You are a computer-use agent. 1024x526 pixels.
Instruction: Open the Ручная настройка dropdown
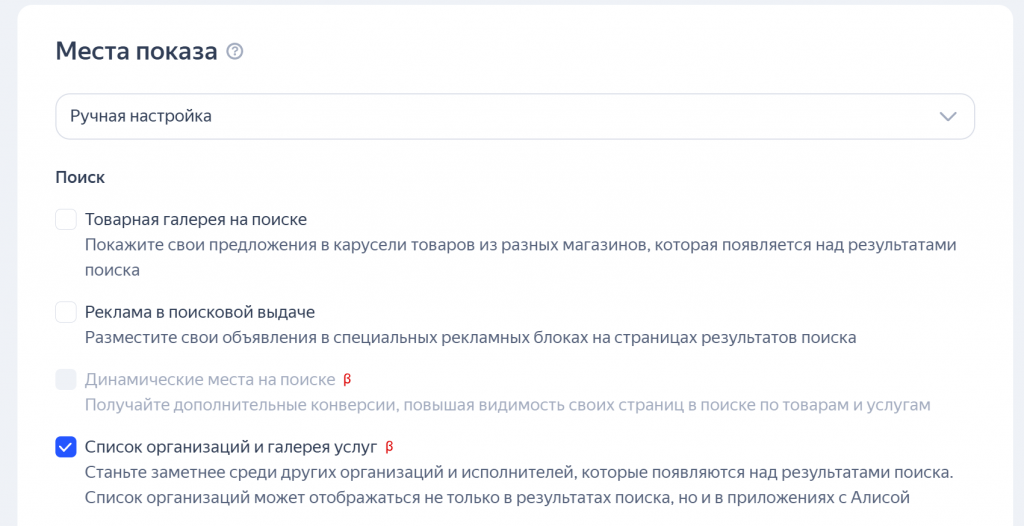pos(515,116)
